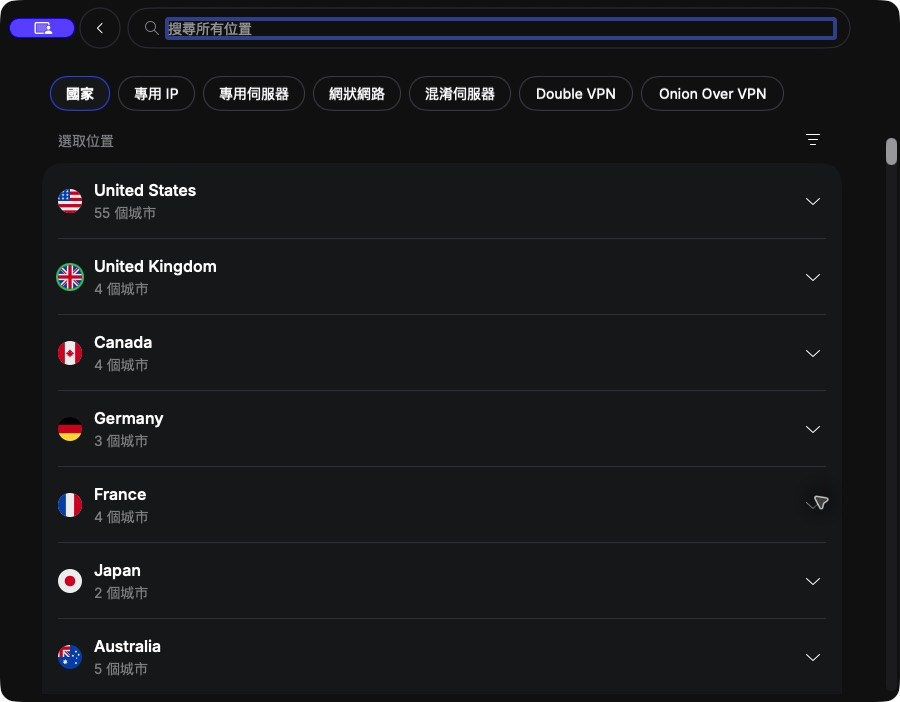Click the 55 個城市 label
The height and width of the screenshot is (702, 900).
pos(125,213)
